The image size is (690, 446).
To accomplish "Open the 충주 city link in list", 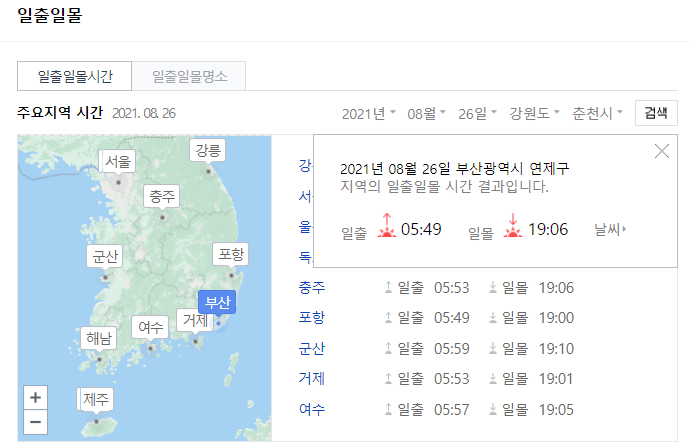I will [312, 288].
